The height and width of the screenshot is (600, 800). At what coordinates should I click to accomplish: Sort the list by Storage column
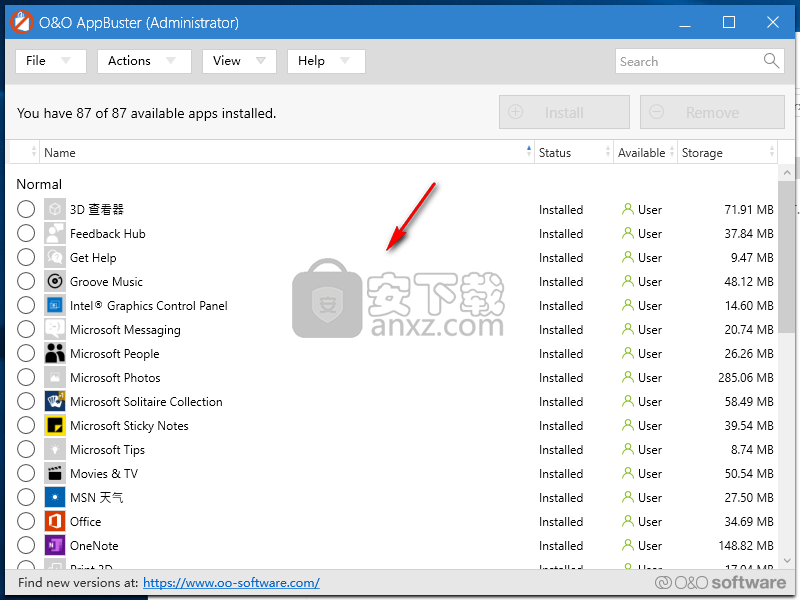pos(727,153)
